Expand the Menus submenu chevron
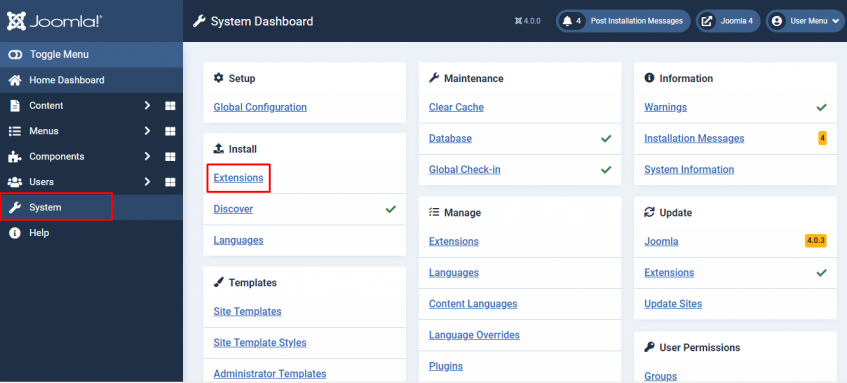Screen dimensions: 847x383 pyautogui.click(x=147, y=131)
